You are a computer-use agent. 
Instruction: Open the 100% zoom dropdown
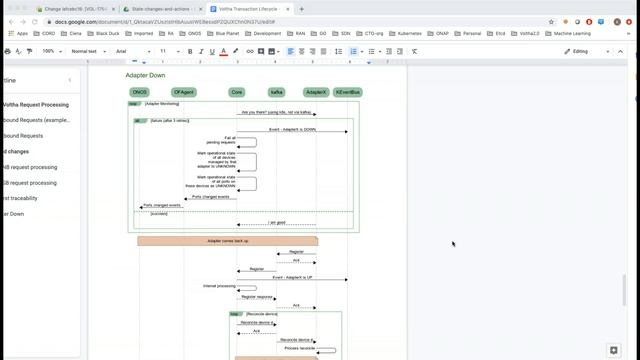pos(52,51)
